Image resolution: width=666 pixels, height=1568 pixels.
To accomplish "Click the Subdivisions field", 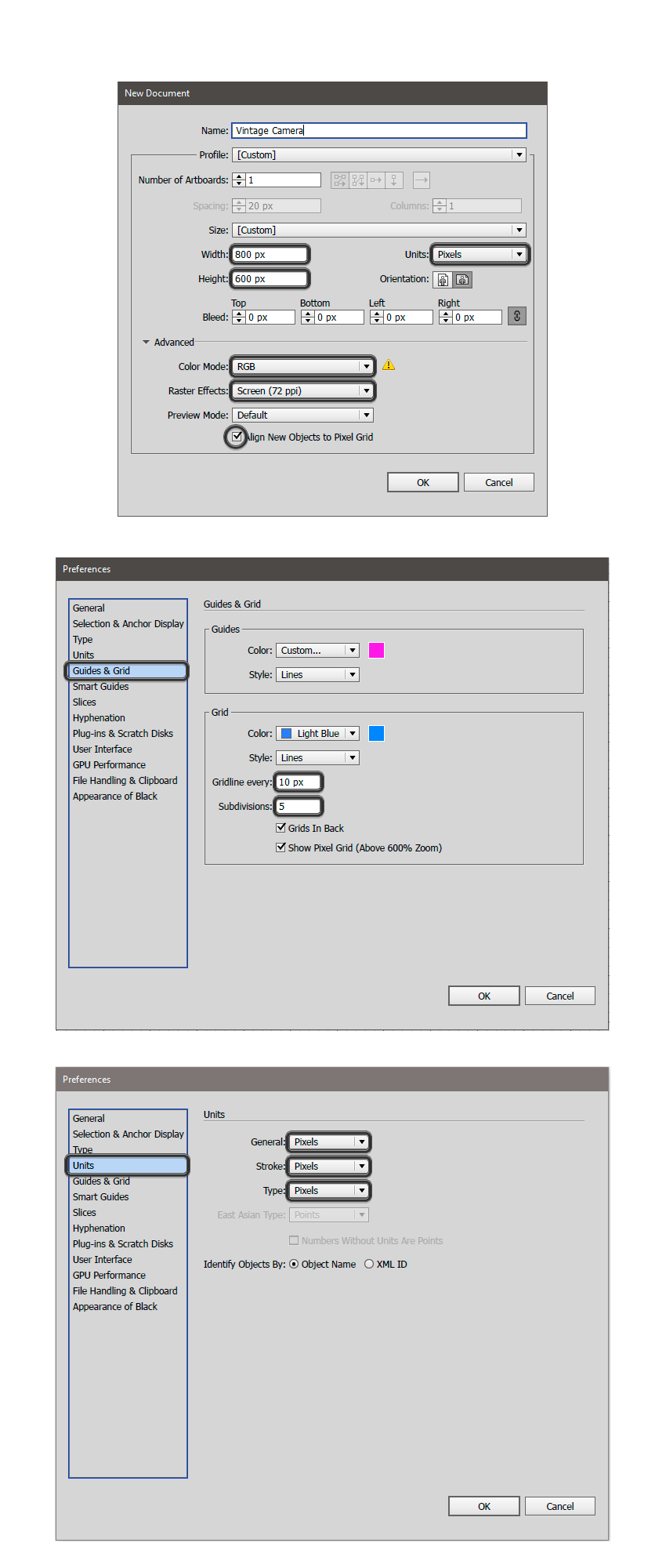I will 298,806.
